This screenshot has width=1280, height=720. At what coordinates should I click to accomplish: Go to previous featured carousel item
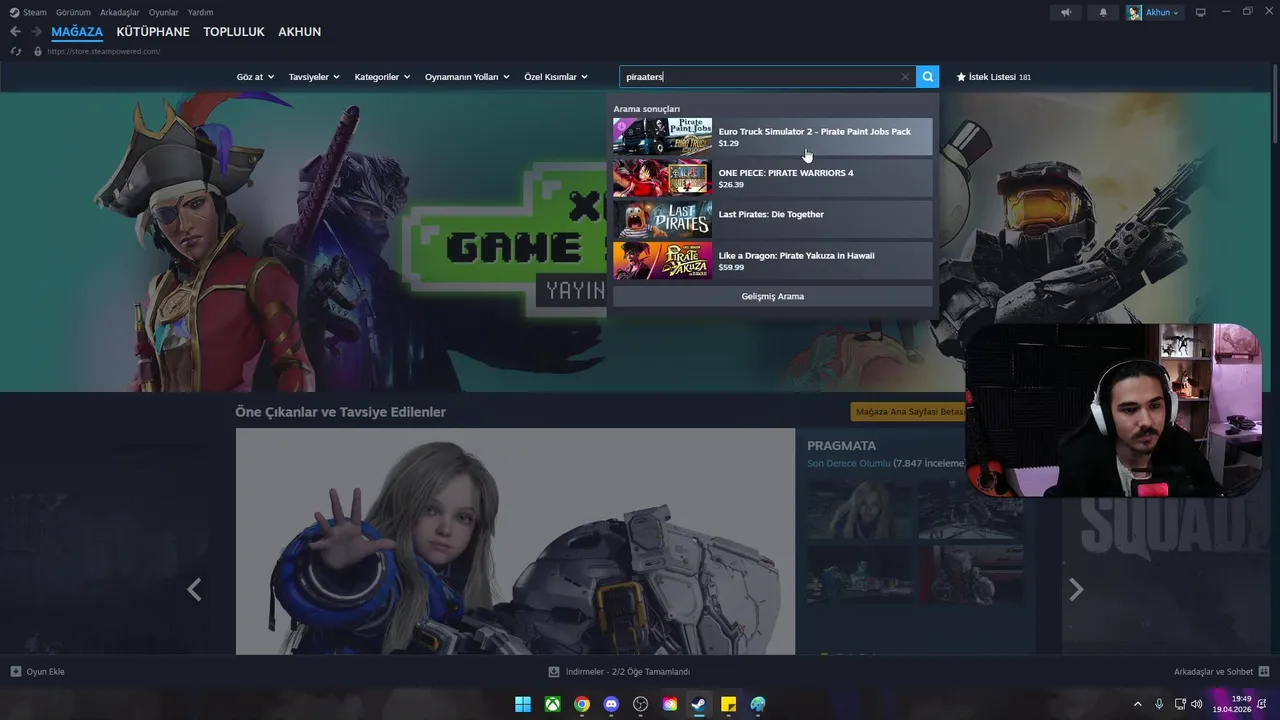click(x=194, y=590)
